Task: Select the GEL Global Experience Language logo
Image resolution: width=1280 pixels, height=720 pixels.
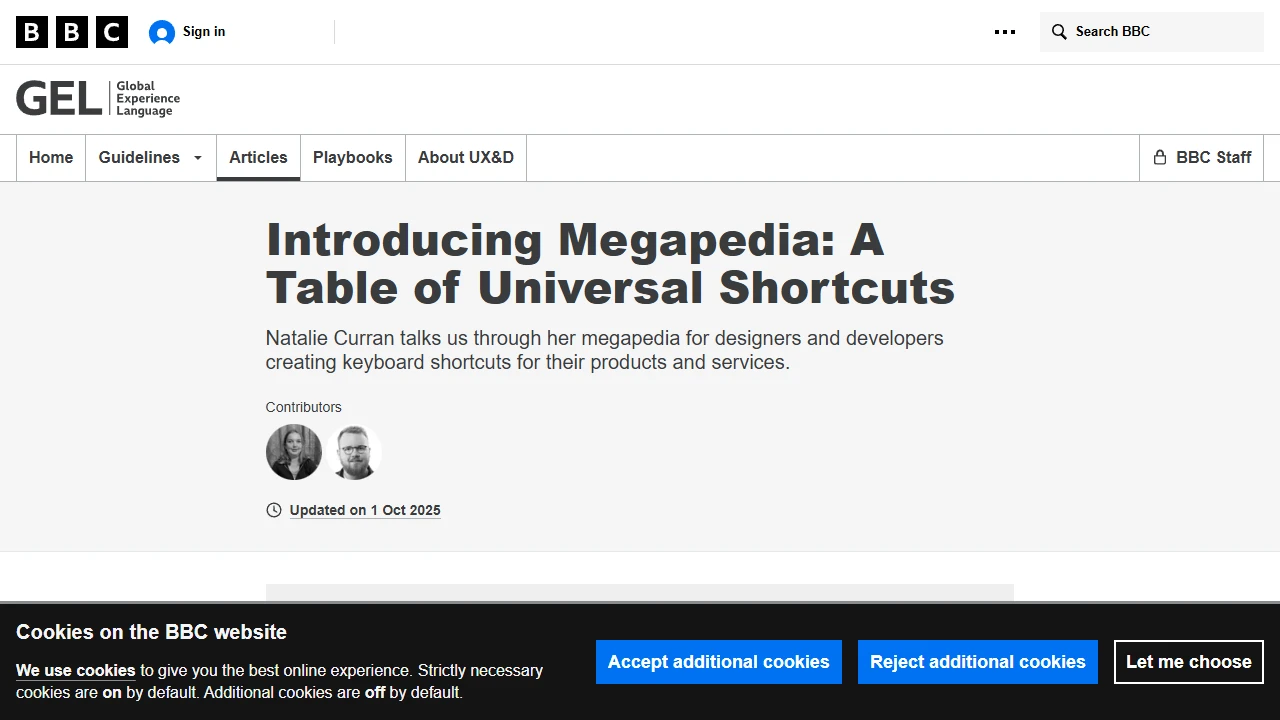Action: pos(97,97)
